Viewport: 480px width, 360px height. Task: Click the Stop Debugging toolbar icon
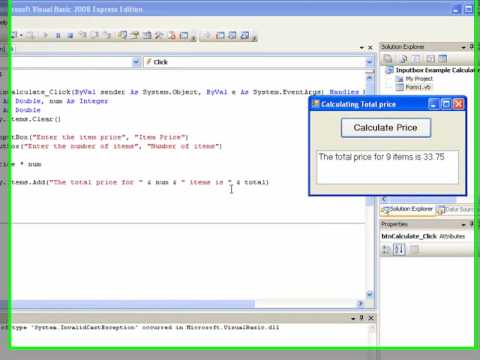click(x=70, y=35)
